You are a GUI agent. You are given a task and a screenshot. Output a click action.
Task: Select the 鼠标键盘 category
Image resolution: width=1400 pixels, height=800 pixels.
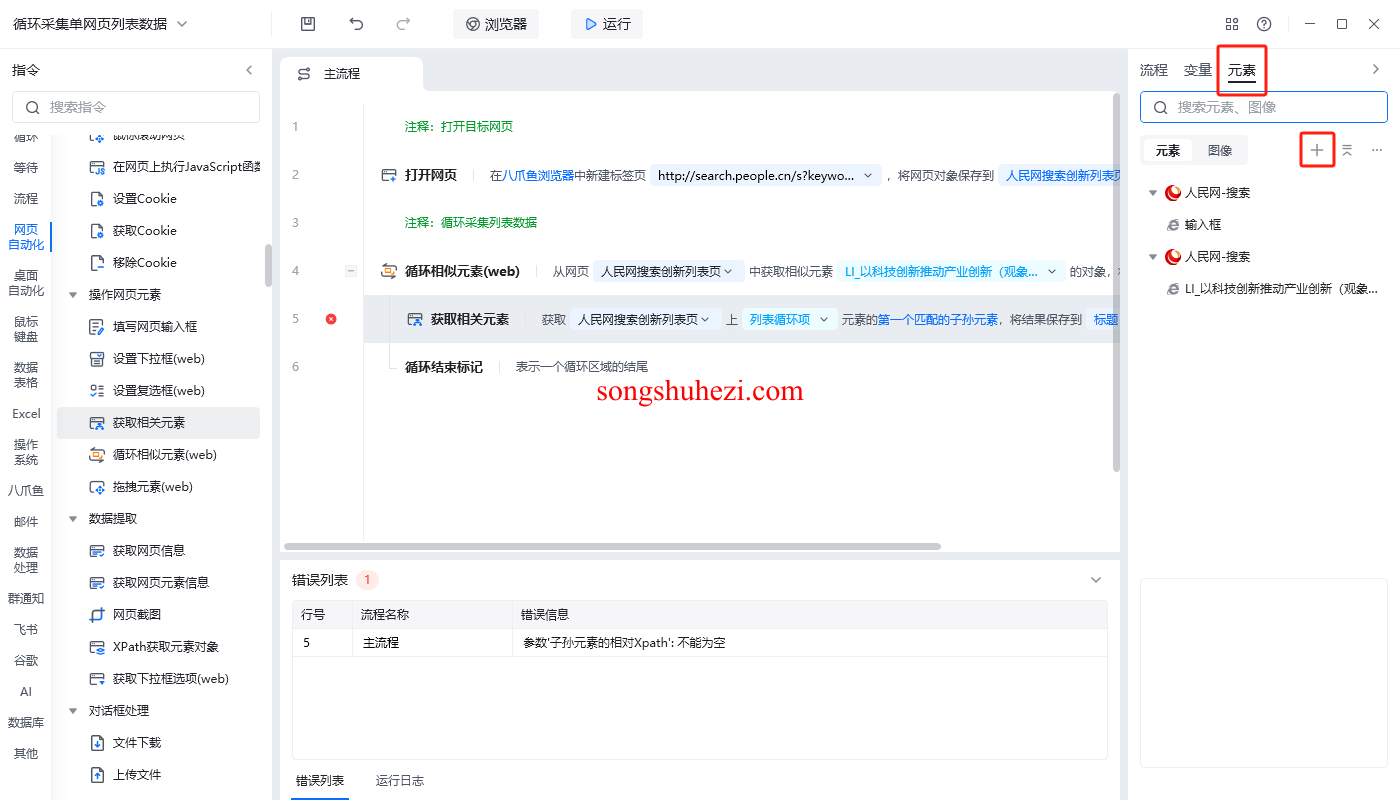26,329
